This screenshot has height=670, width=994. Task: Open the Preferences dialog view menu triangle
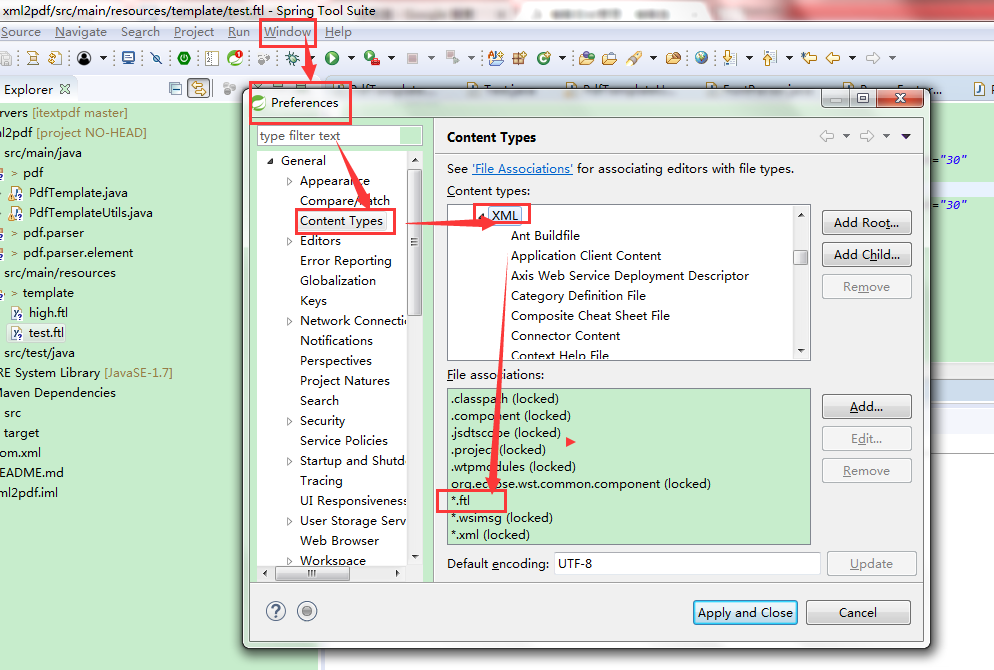pos(907,136)
